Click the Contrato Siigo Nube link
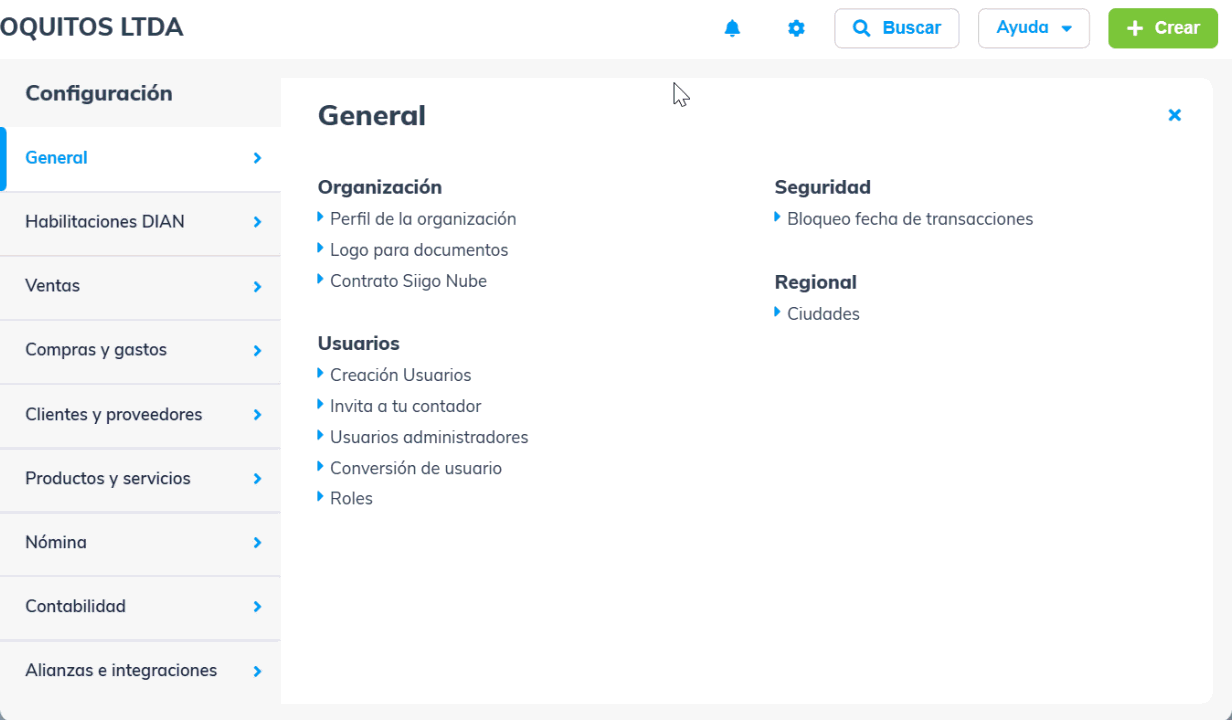The width and height of the screenshot is (1232, 720). coord(408,281)
